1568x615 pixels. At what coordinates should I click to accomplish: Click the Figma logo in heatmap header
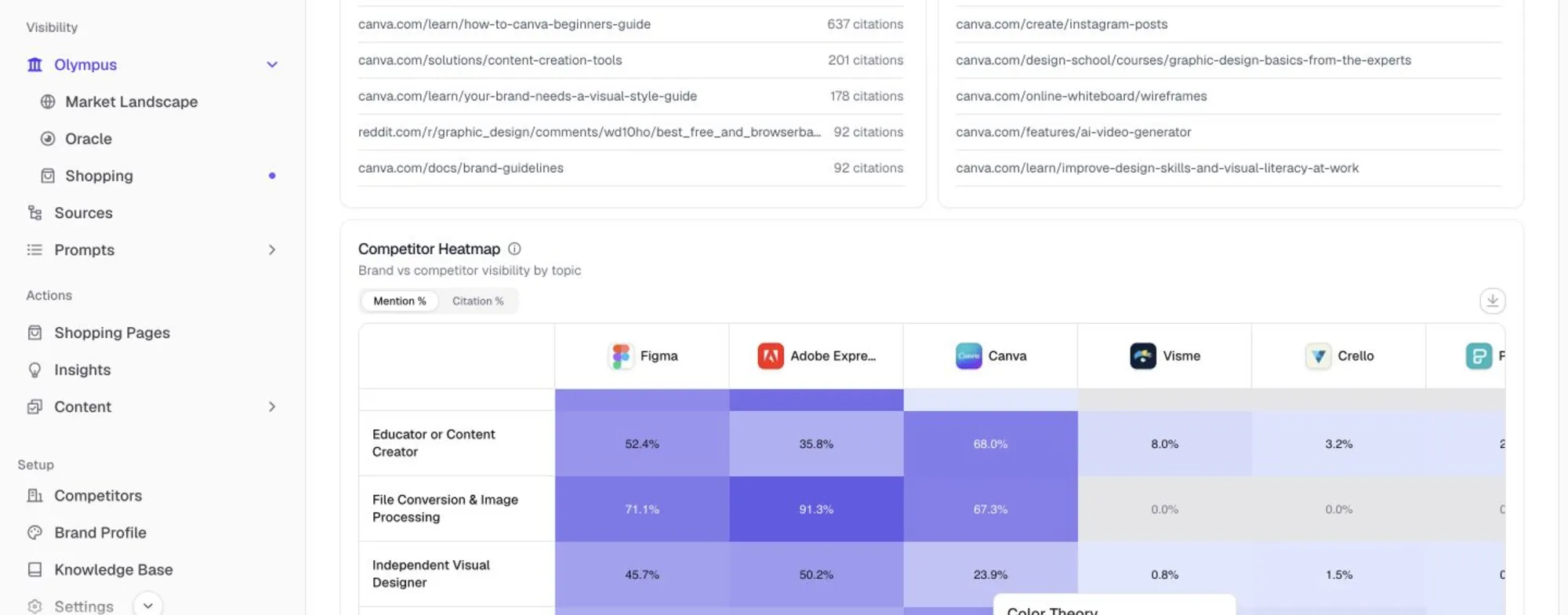coord(621,355)
